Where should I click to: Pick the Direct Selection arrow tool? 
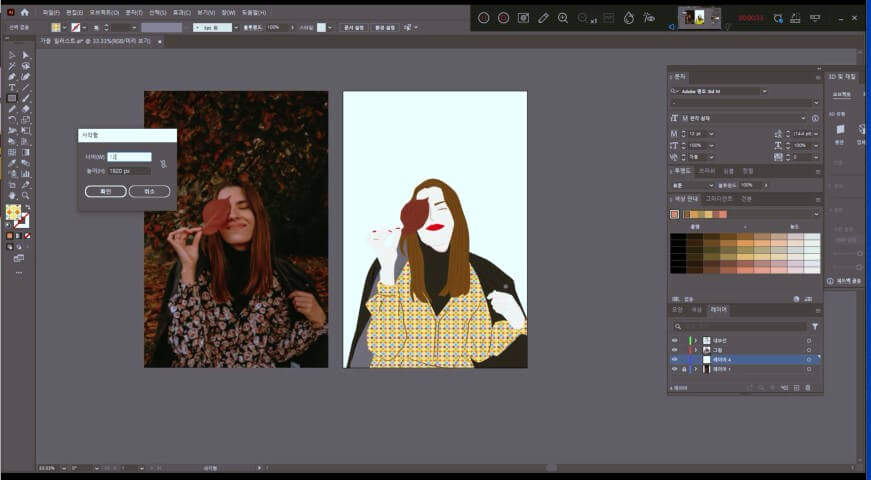click(26, 54)
